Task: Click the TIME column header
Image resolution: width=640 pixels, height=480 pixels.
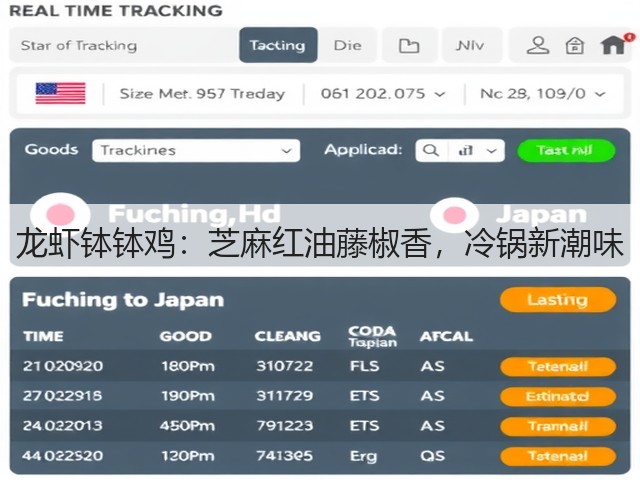Action: coord(43,336)
